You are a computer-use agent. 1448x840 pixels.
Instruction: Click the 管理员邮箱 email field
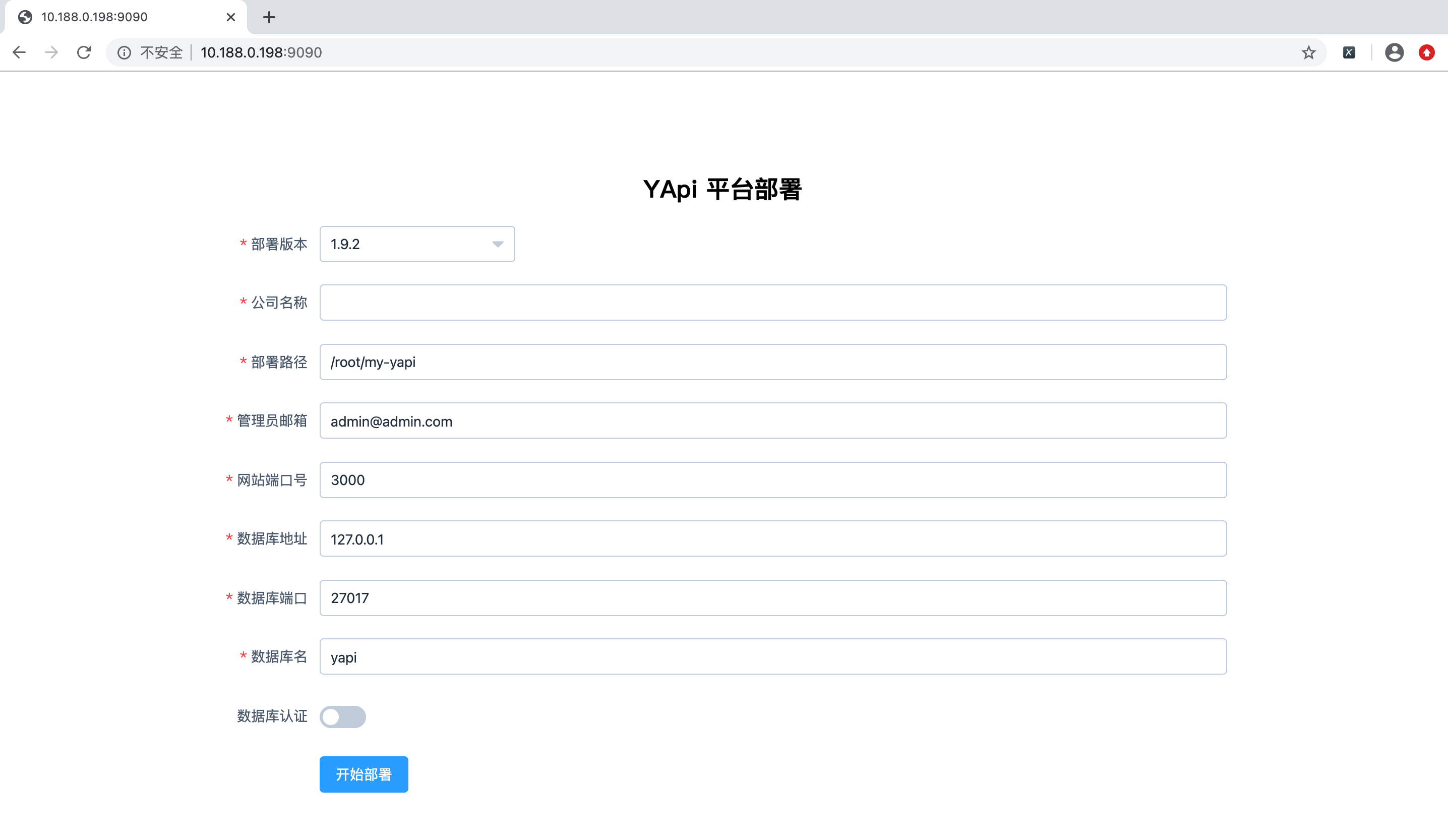(x=773, y=421)
